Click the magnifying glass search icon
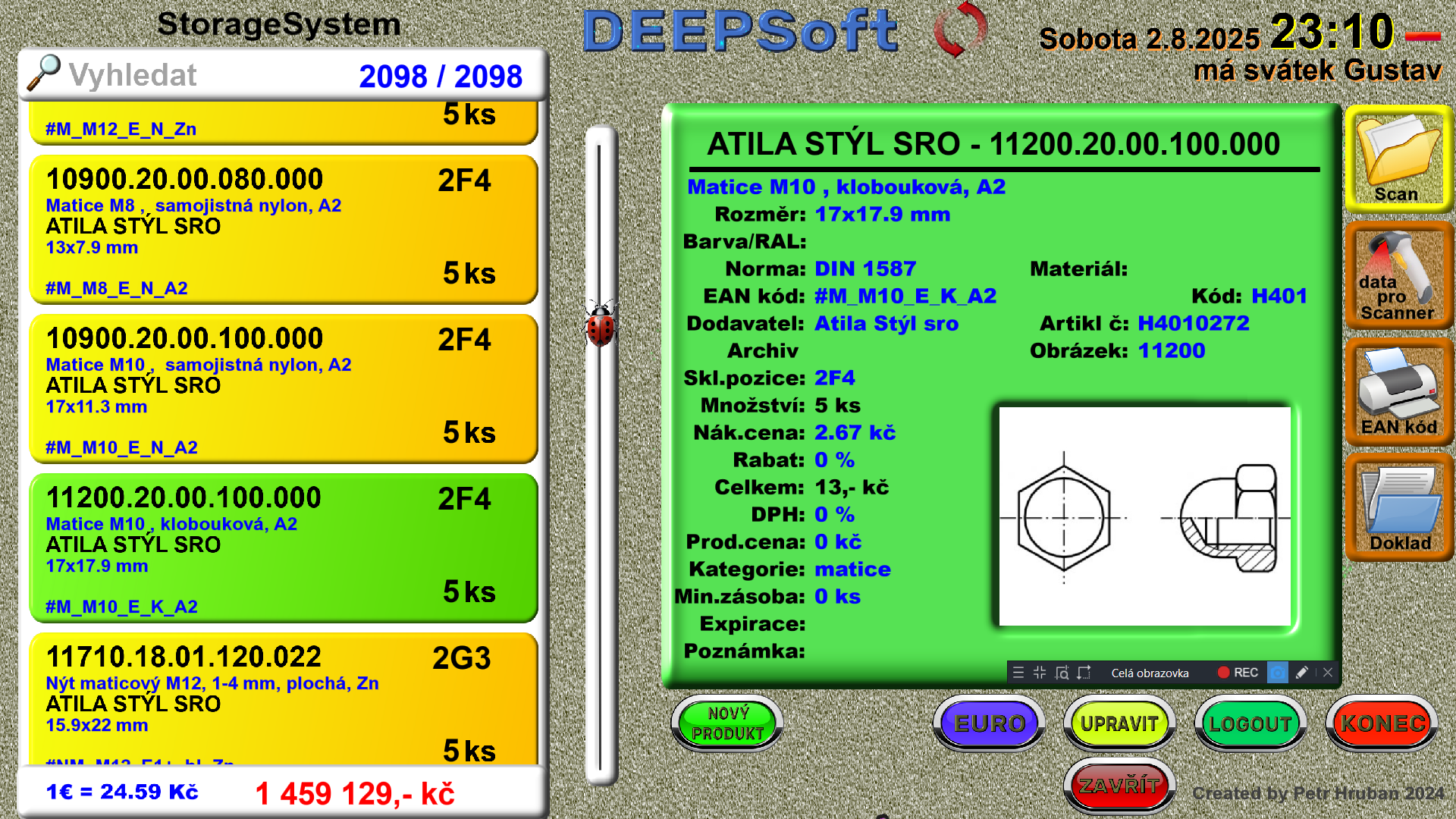 43,74
